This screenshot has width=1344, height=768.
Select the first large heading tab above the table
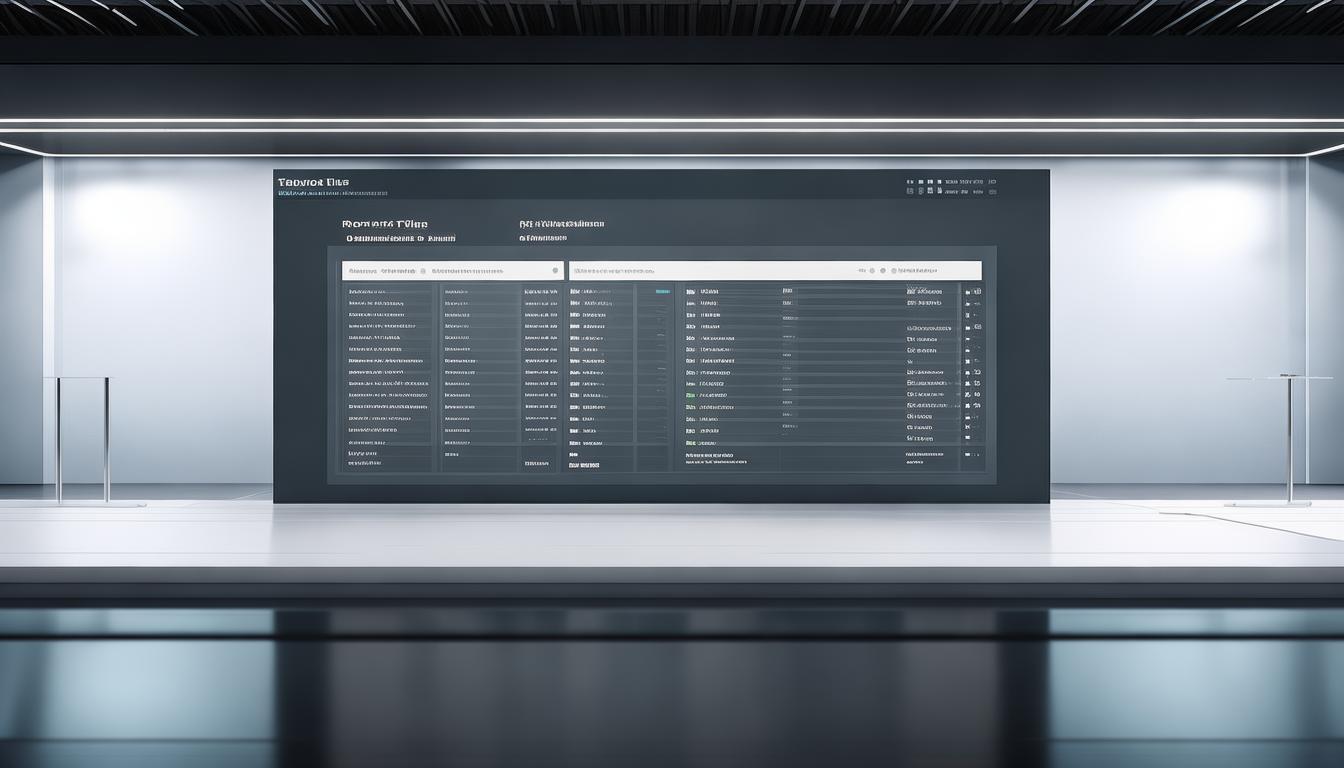(385, 225)
